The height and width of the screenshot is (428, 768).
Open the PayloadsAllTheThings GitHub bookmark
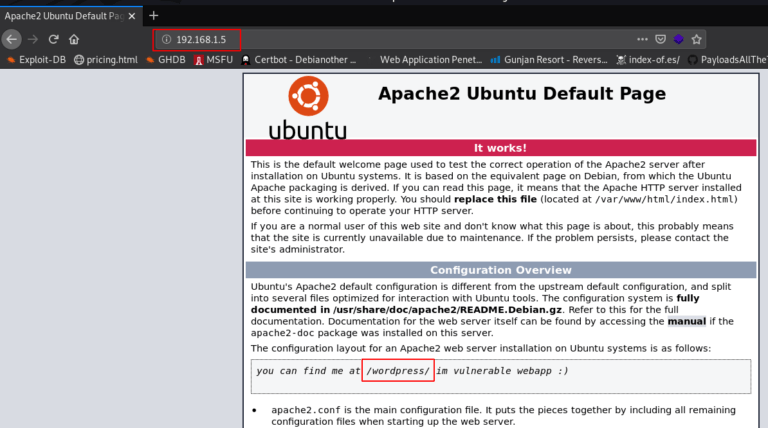click(726, 60)
